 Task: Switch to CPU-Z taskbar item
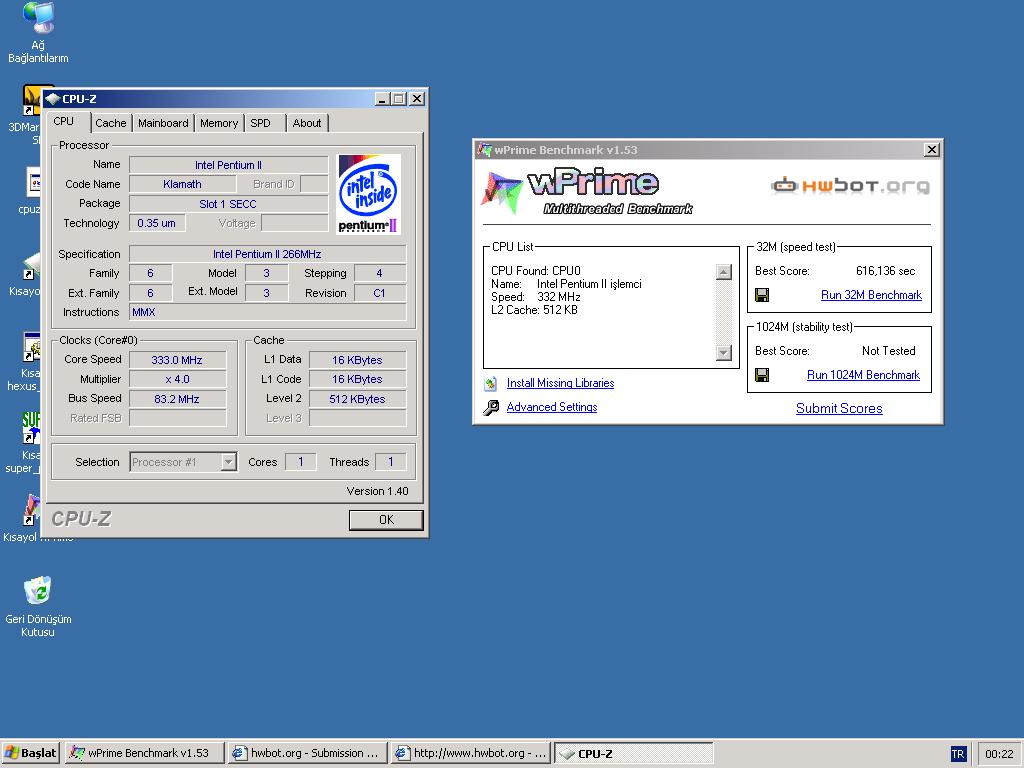coord(633,753)
